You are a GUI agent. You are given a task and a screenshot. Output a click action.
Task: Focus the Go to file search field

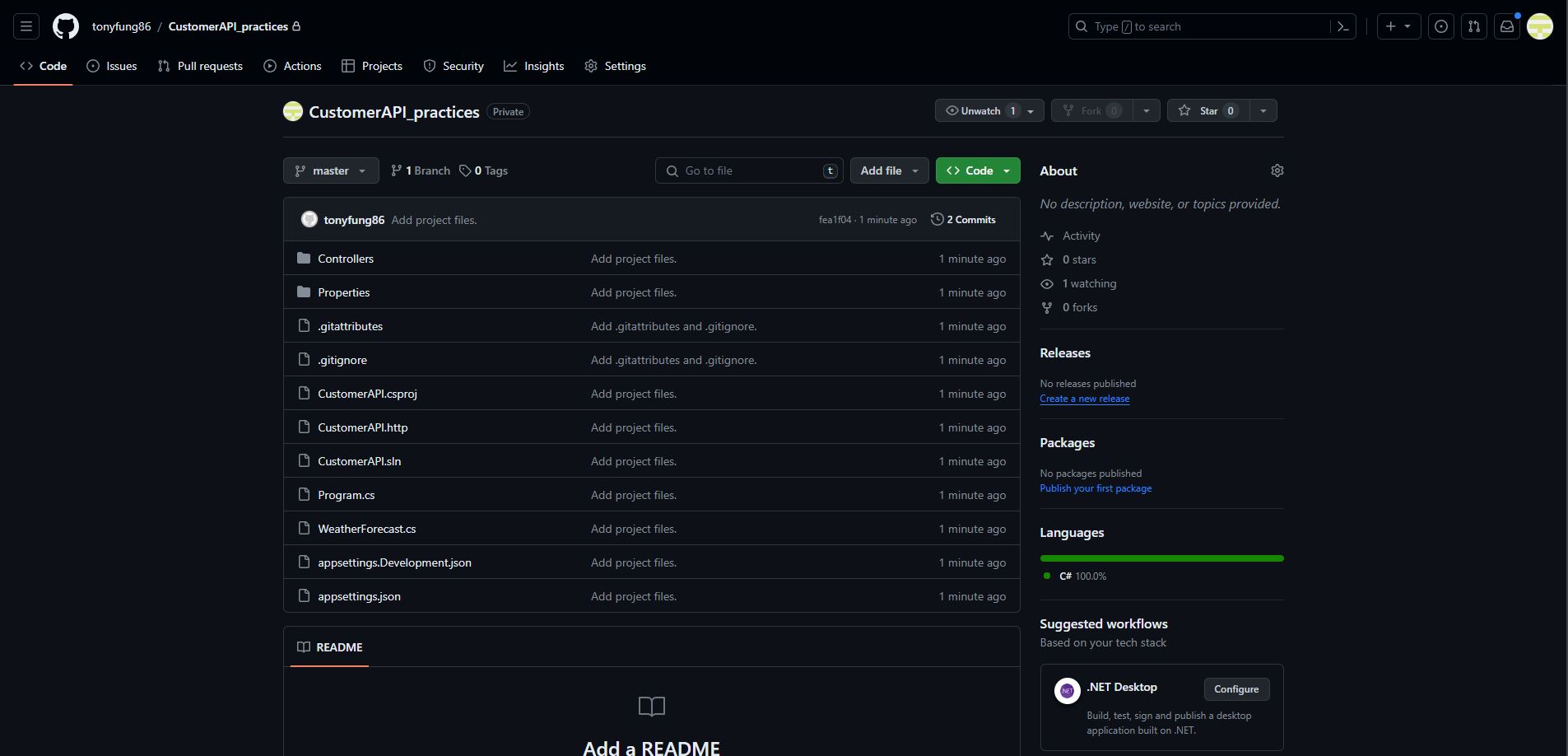[x=749, y=170]
